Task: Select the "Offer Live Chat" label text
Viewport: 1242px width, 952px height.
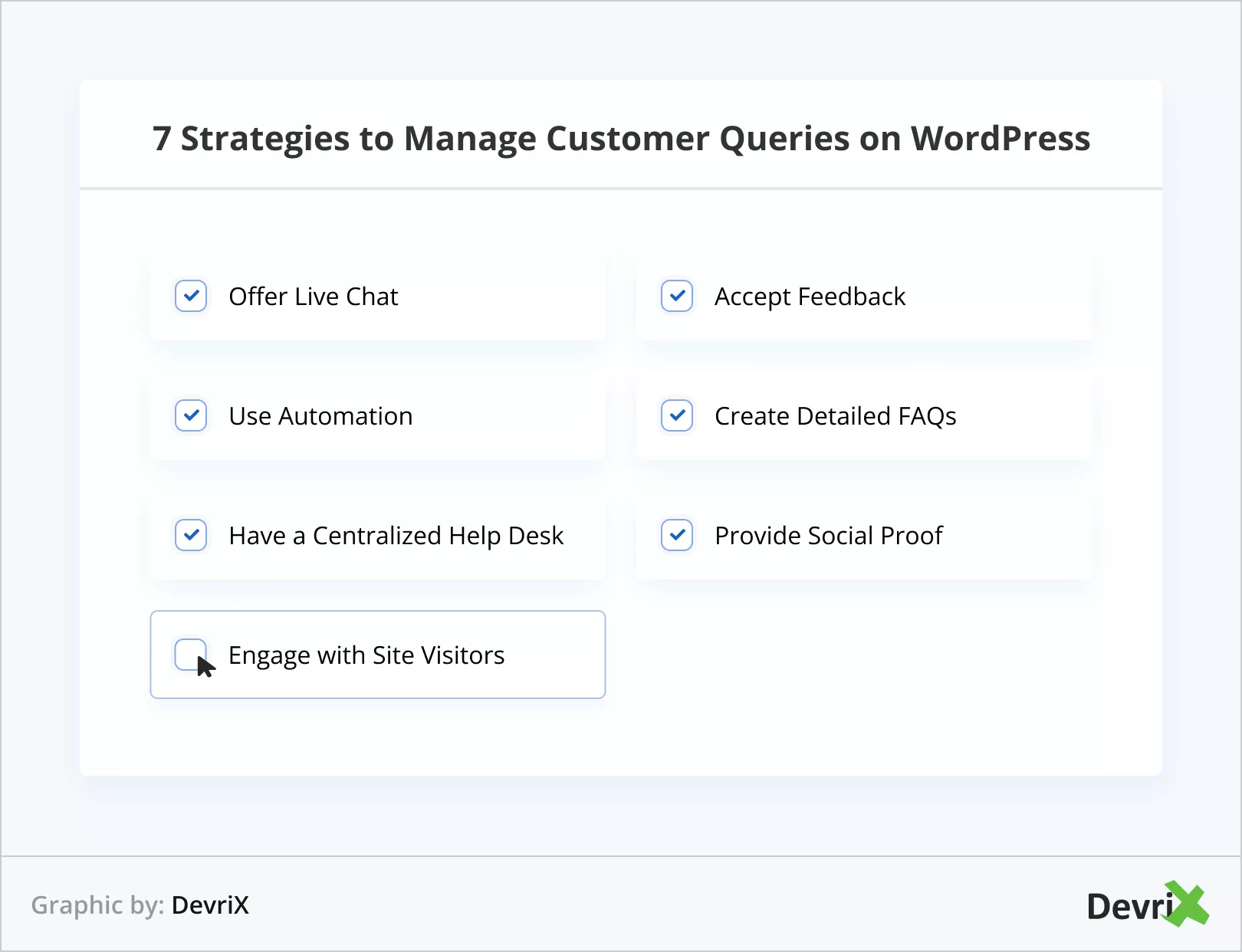Action: pos(314,297)
